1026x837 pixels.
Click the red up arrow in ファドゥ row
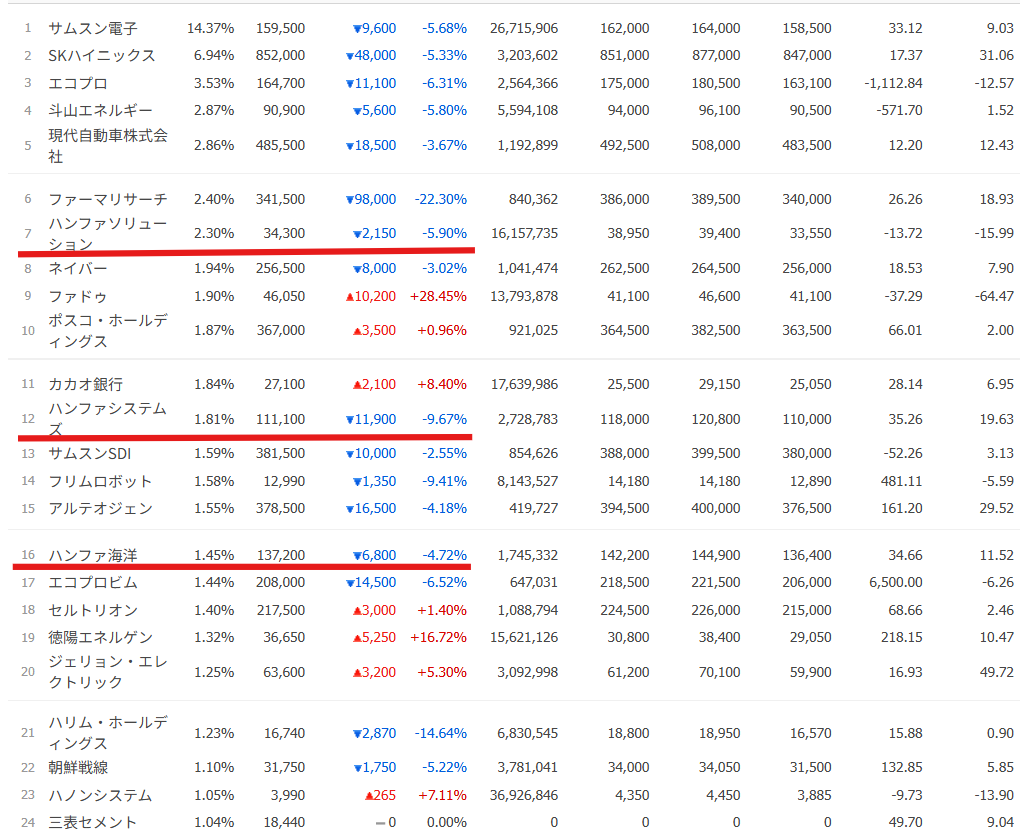(349, 297)
